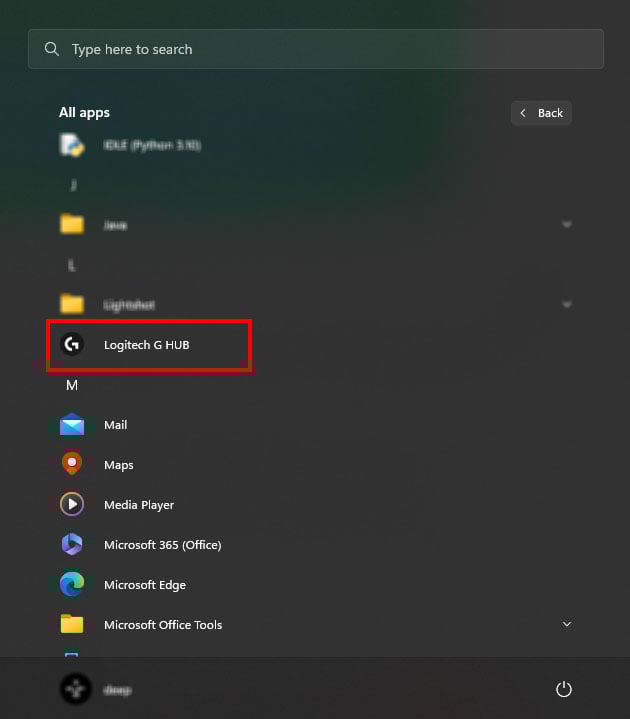Open the Microsoft 365 (Office) icon
Screen dimensions: 630x719
pyautogui.click(x=72, y=544)
